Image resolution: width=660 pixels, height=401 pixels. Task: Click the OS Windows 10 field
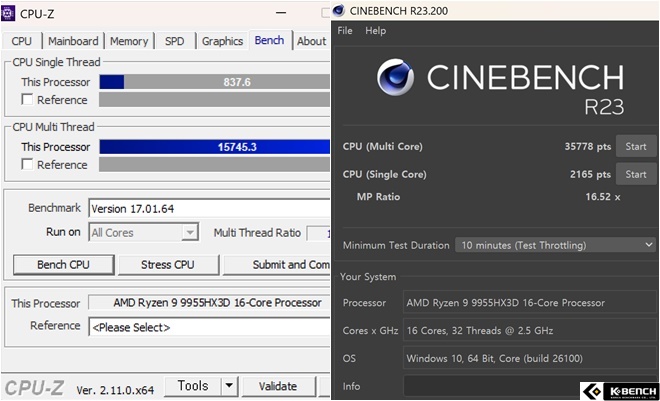pyautogui.click(x=530, y=358)
